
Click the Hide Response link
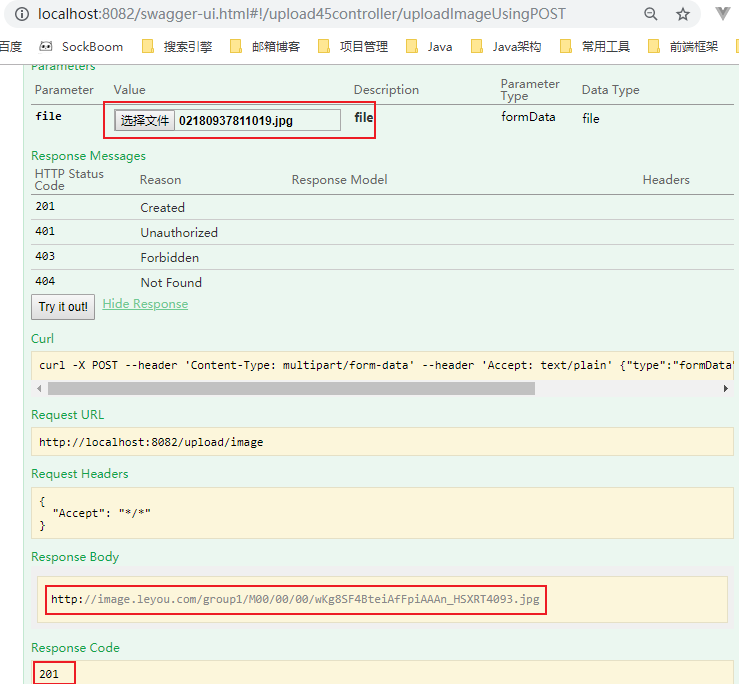(145, 304)
